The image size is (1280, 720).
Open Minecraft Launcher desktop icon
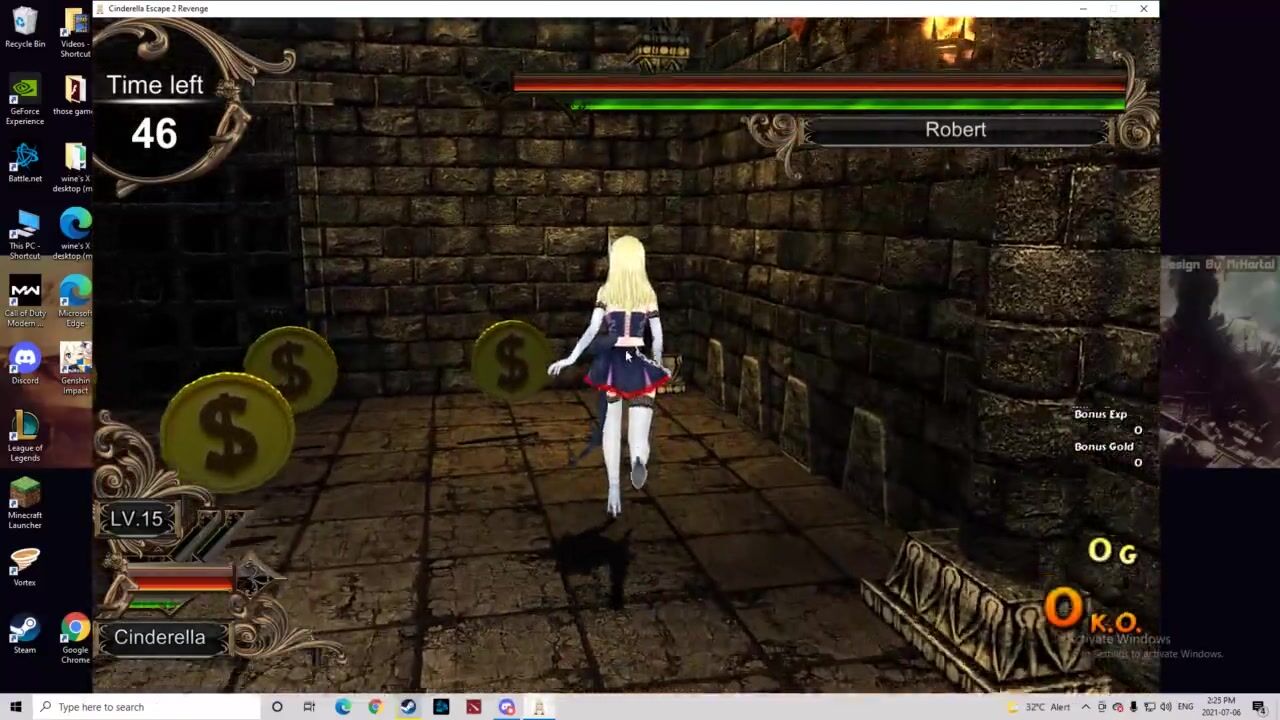coord(25,504)
